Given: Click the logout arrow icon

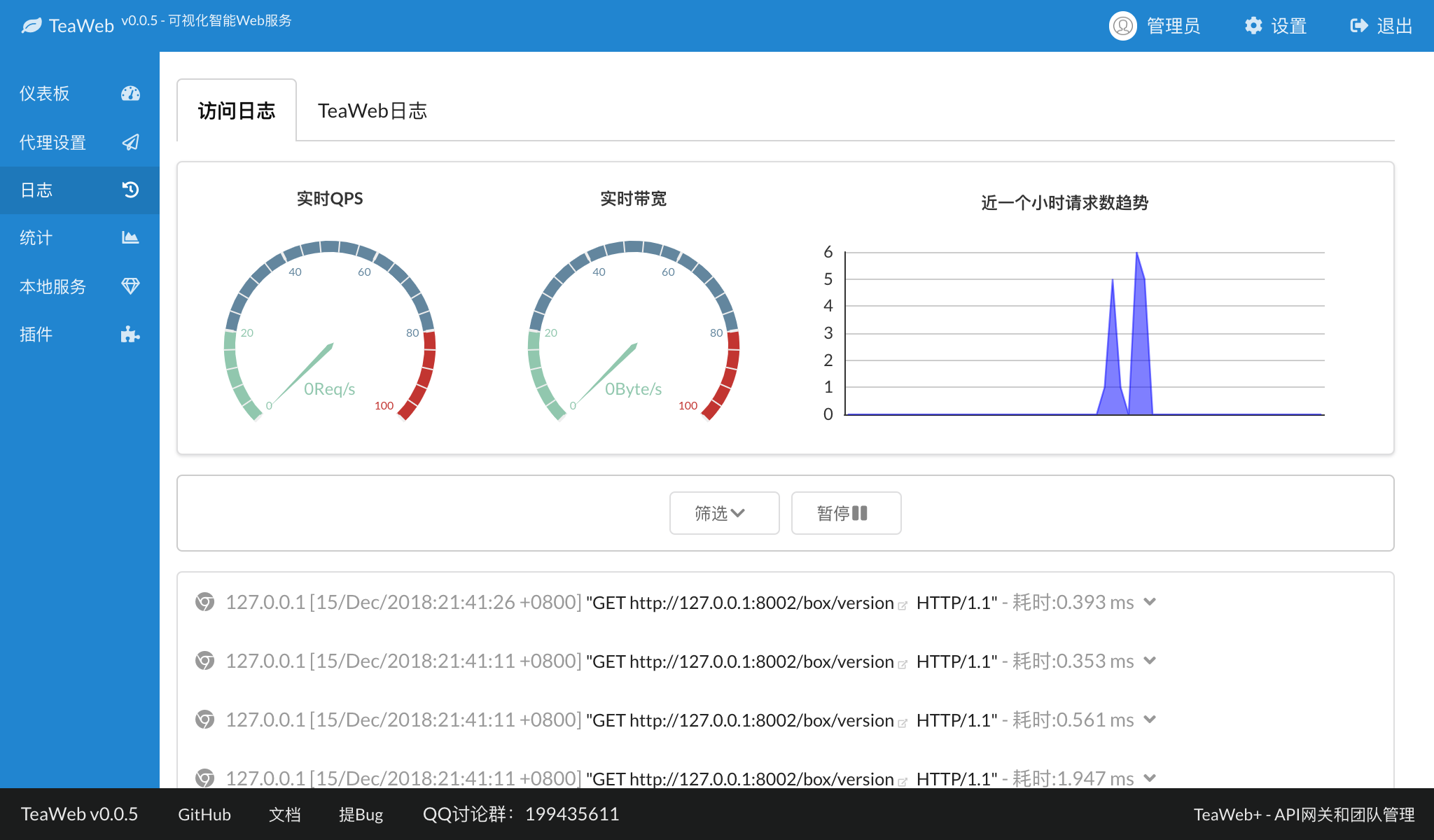Looking at the screenshot, I should 1359,26.
